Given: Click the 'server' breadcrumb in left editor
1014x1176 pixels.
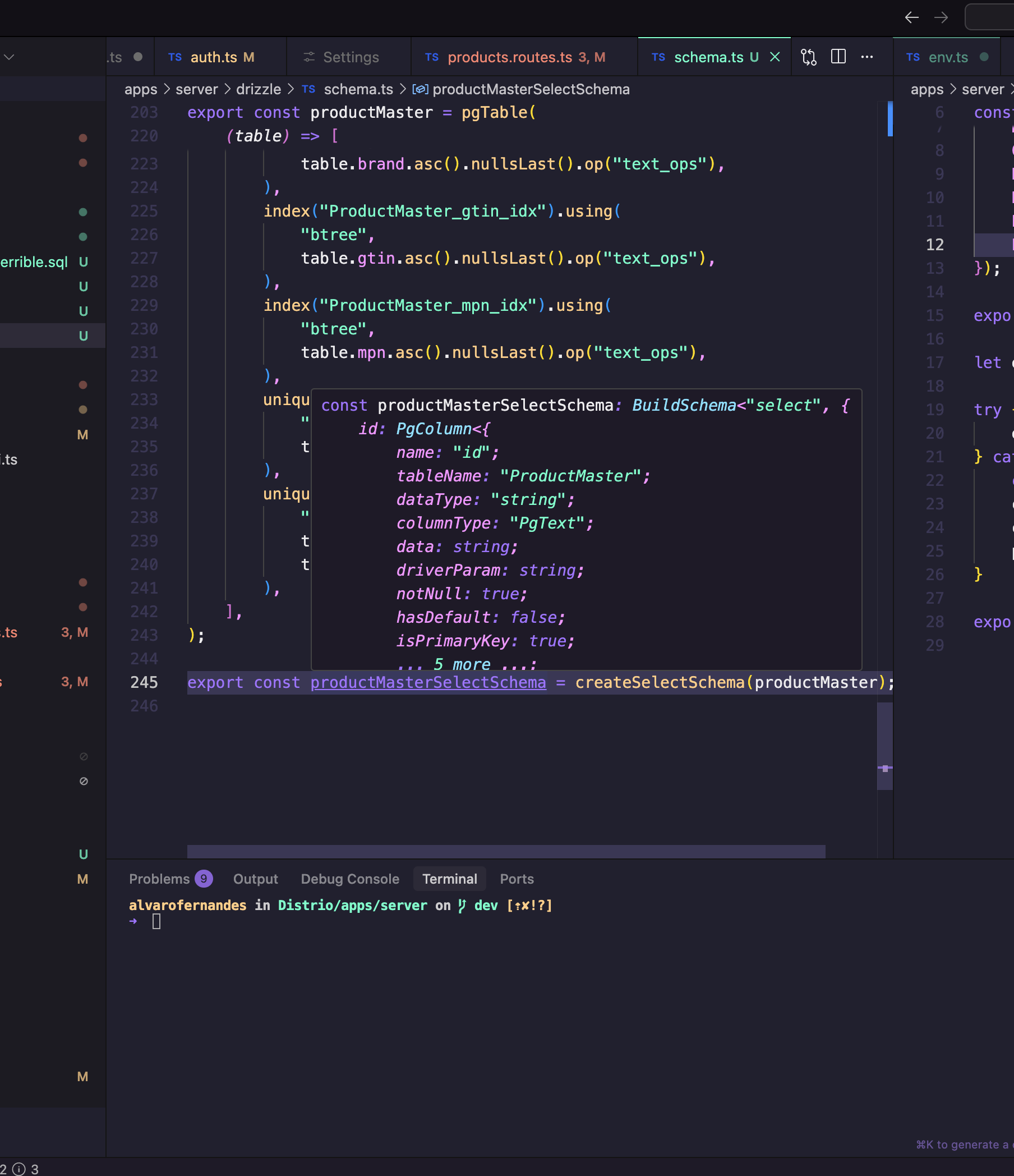Looking at the screenshot, I should point(196,90).
